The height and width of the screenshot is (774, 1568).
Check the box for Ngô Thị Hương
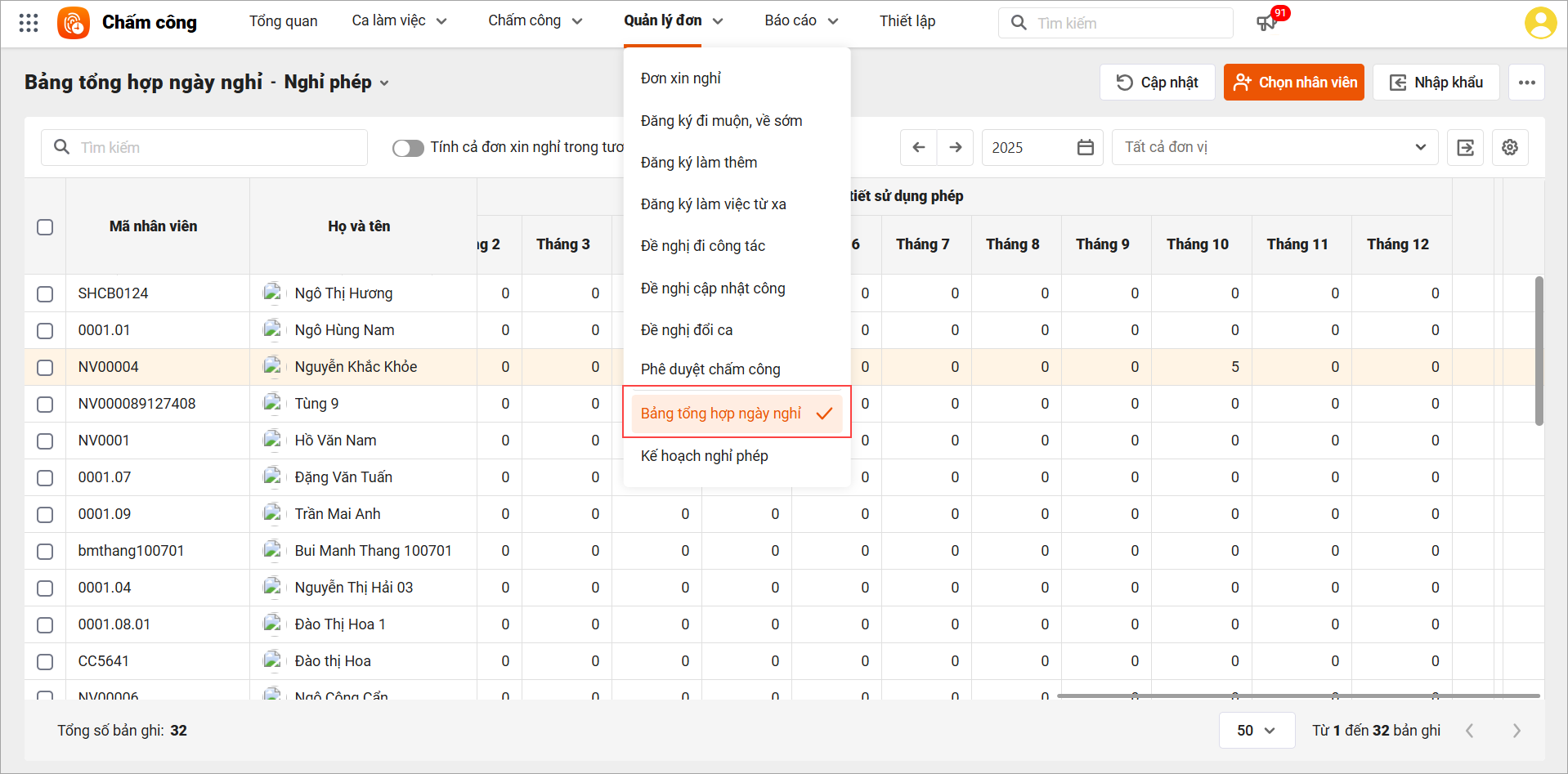pyautogui.click(x=45, y=294)
